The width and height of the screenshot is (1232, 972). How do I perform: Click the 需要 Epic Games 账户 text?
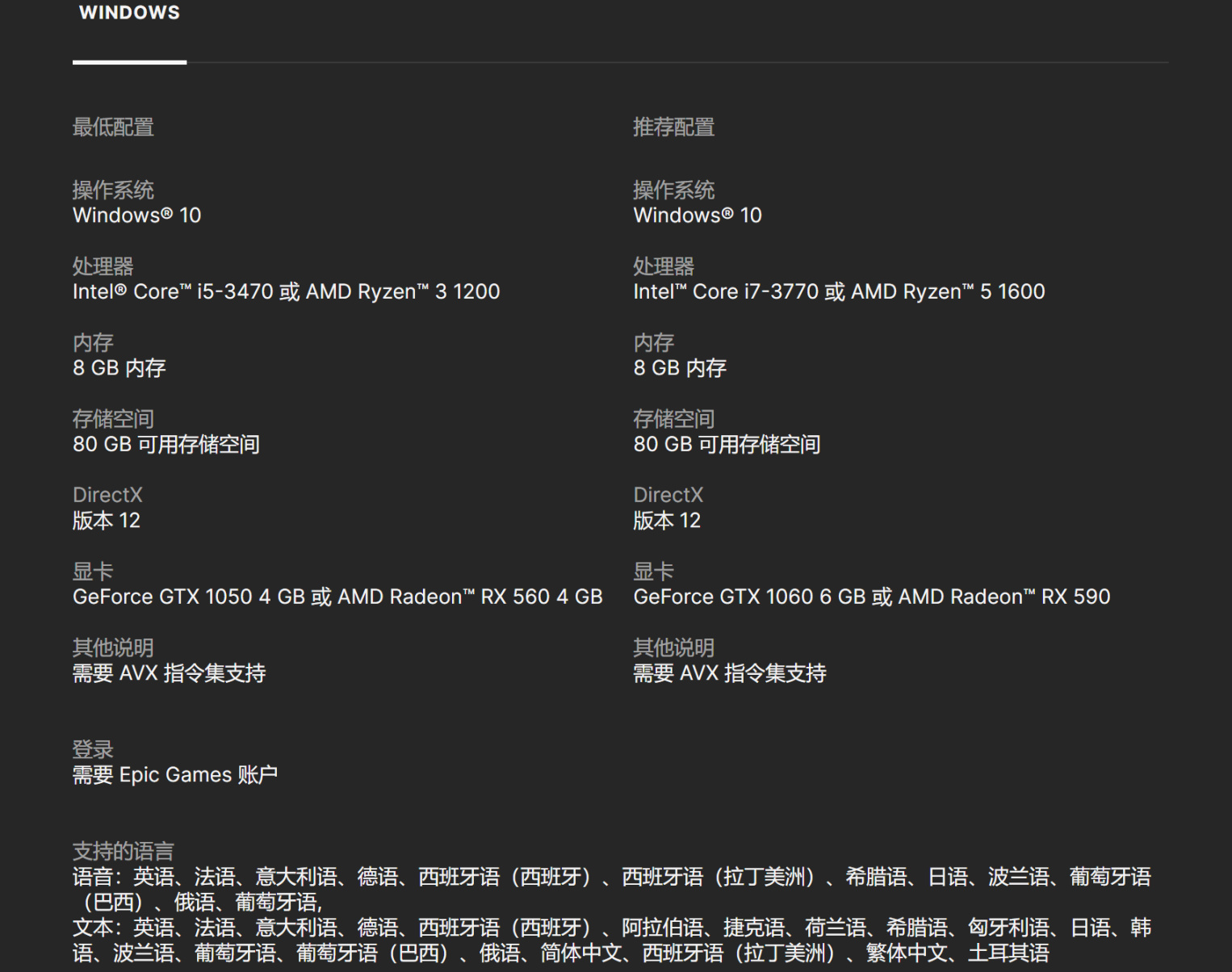coord(174,775)
